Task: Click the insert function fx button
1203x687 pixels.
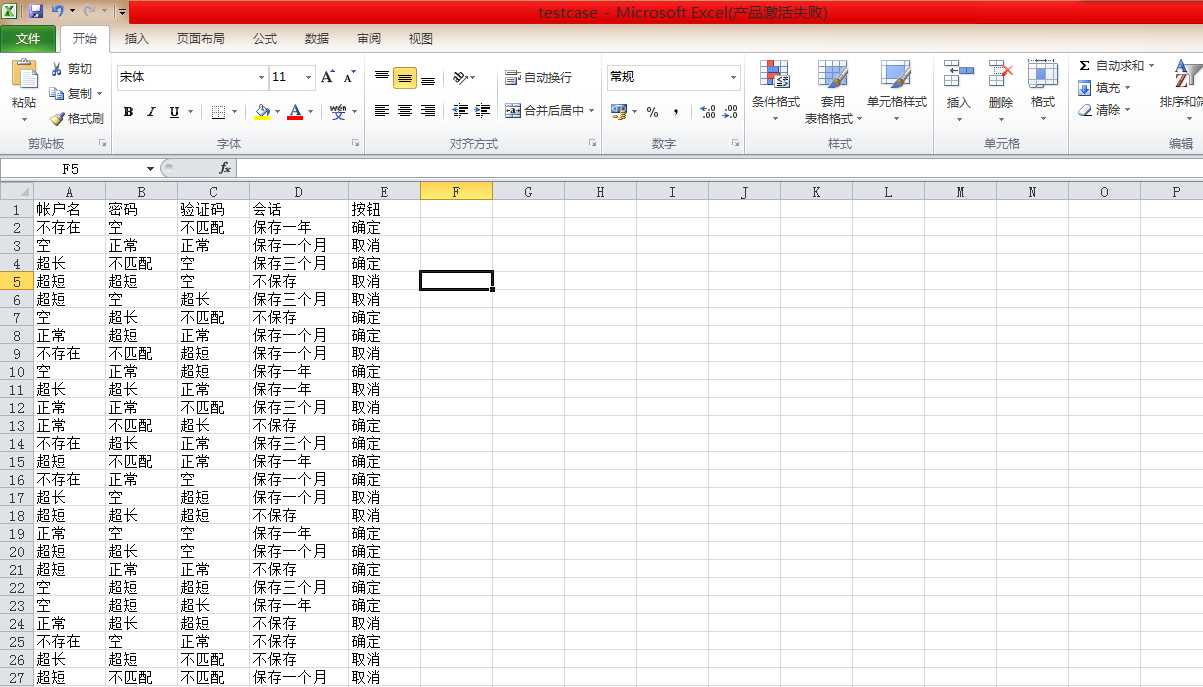Action: click(225, 169)
